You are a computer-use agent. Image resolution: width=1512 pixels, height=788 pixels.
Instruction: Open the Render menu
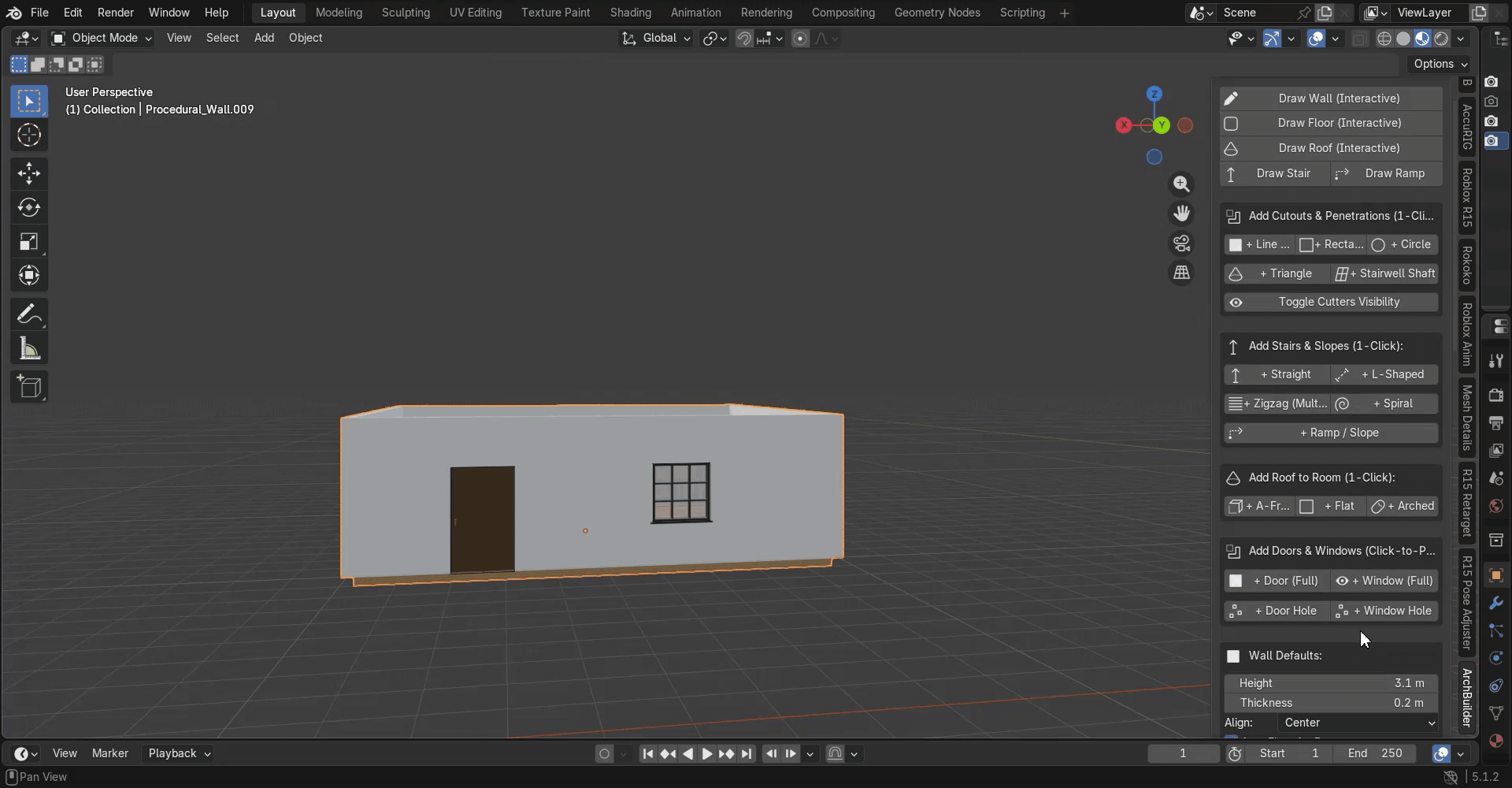pyautogui.click(x=115, y=13)
